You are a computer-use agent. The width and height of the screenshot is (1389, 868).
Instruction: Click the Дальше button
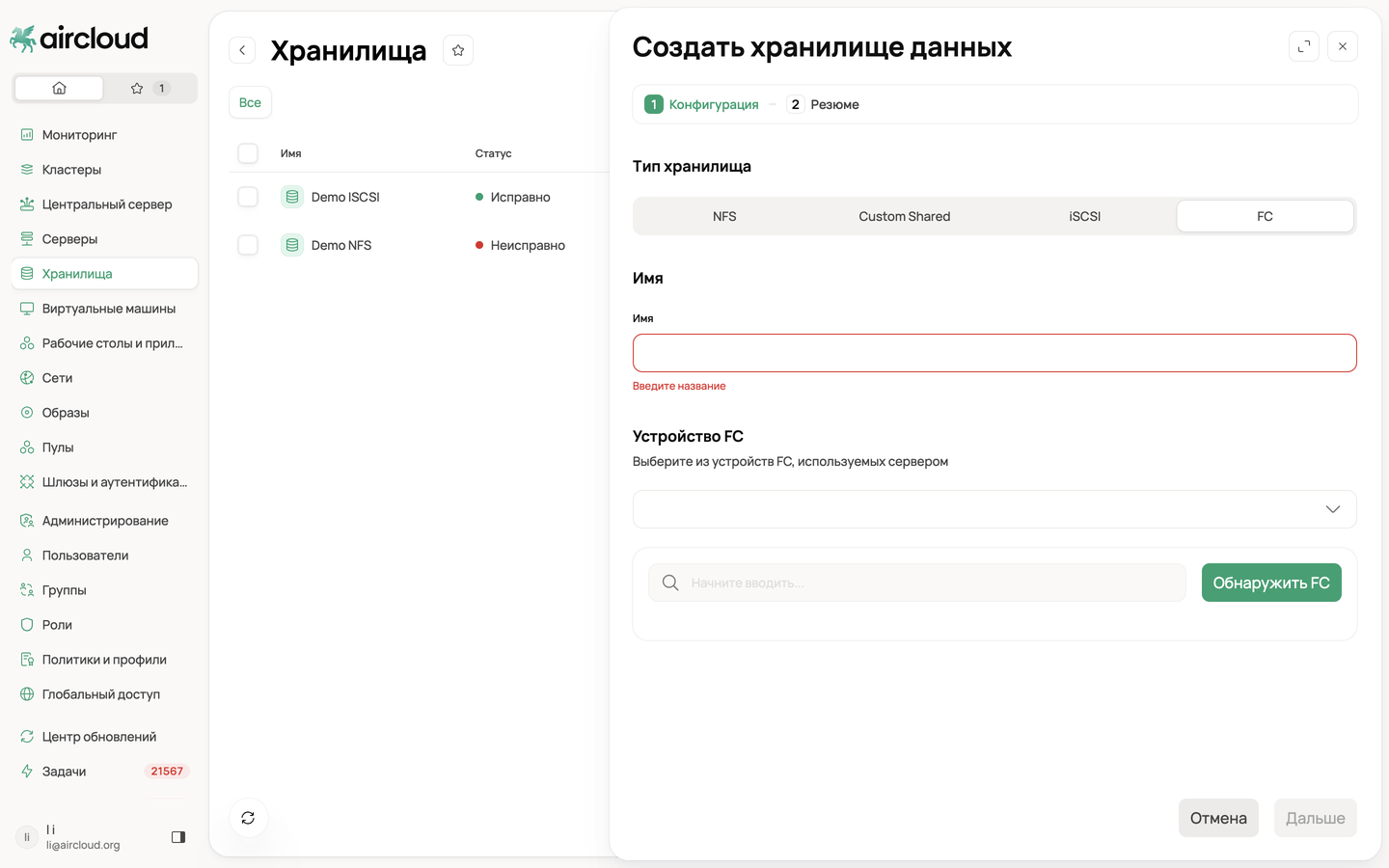coord(1316,818)
